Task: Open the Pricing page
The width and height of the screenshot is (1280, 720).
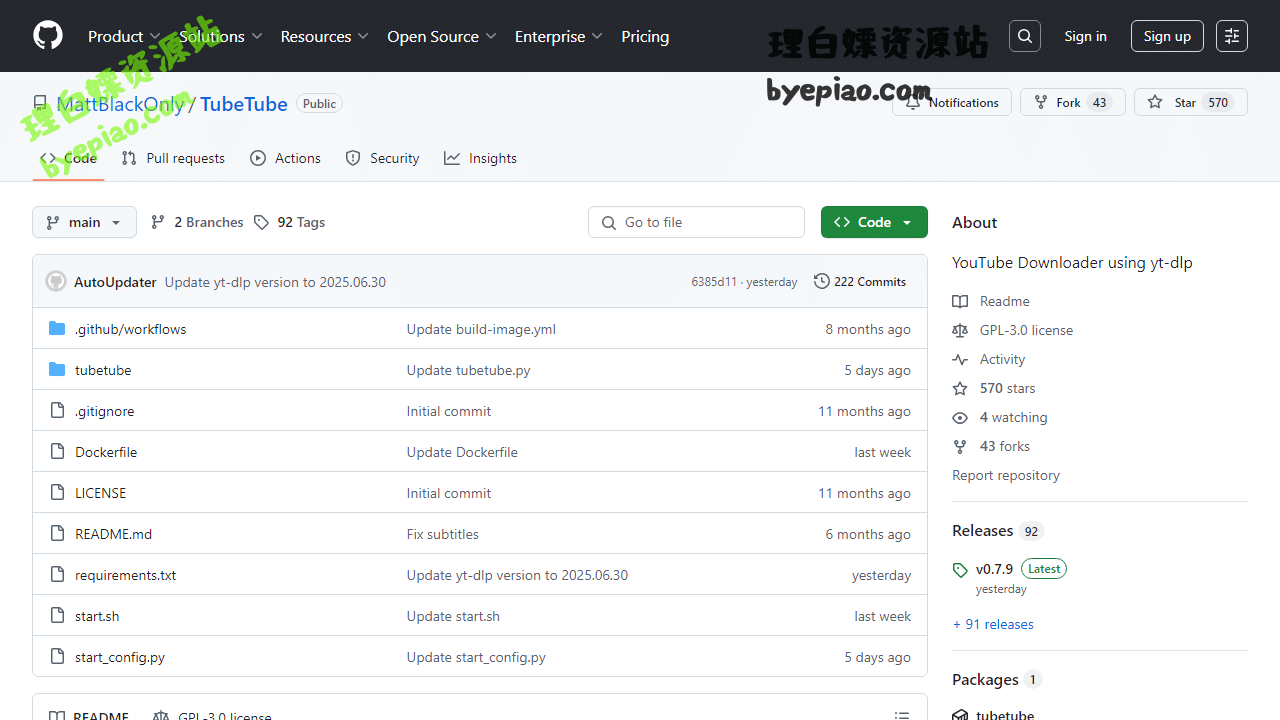Action: tap(645, 36)
